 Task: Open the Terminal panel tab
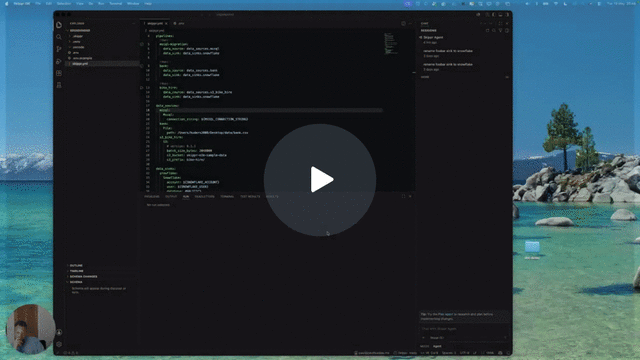tap(227, 196)
